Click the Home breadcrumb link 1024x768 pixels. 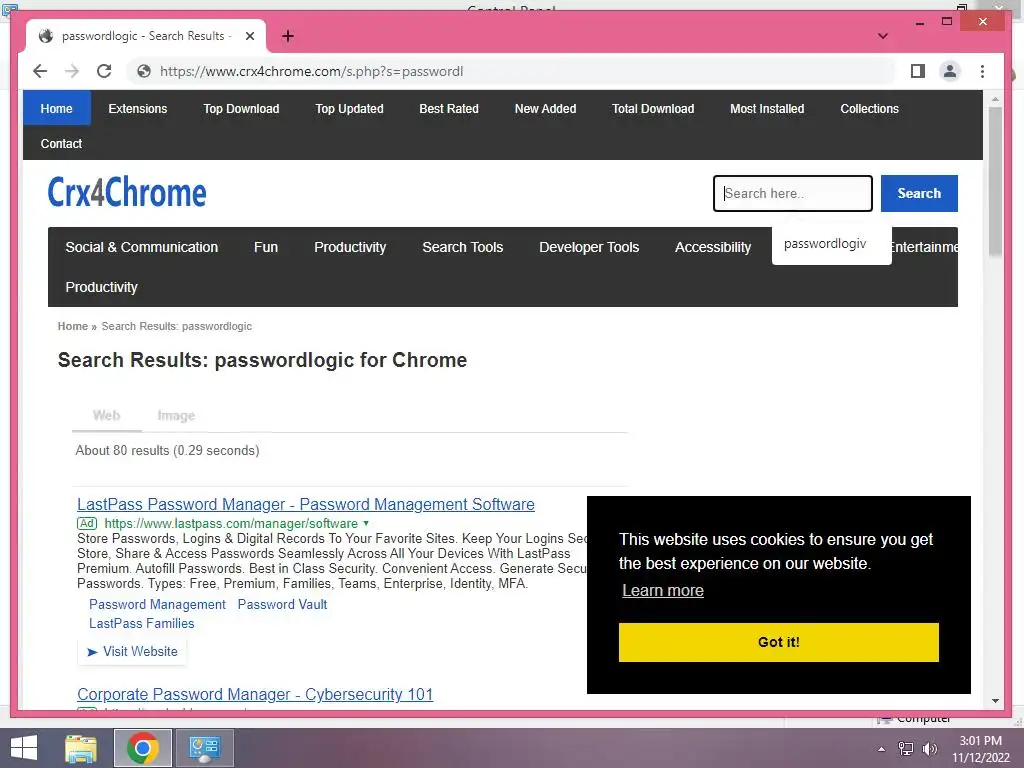click(72, 326)
